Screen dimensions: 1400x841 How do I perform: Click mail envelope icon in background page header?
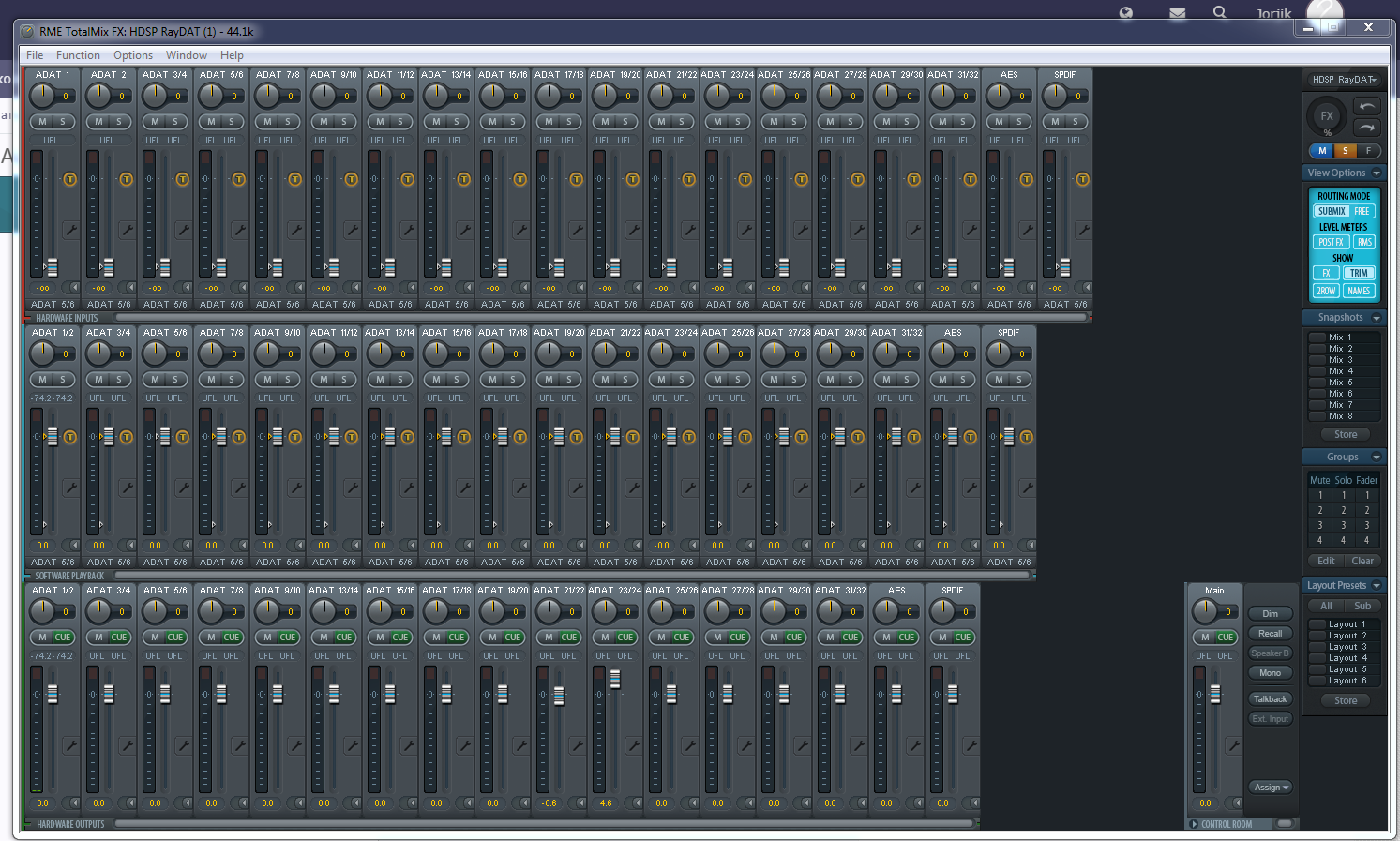[1178, 13]
